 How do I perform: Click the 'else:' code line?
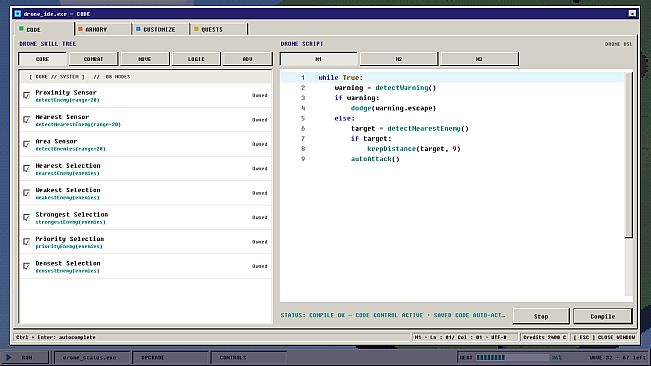click(x=345, y=118)
